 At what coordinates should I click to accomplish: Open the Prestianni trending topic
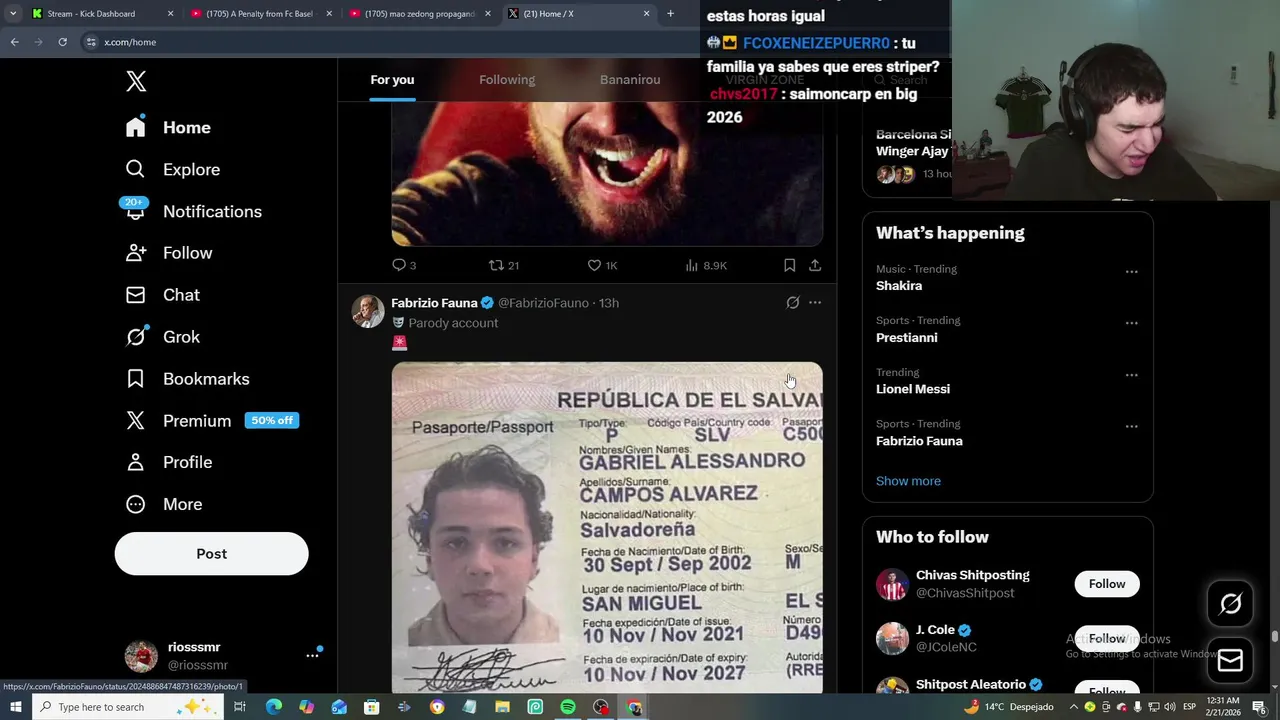[907, 338]
